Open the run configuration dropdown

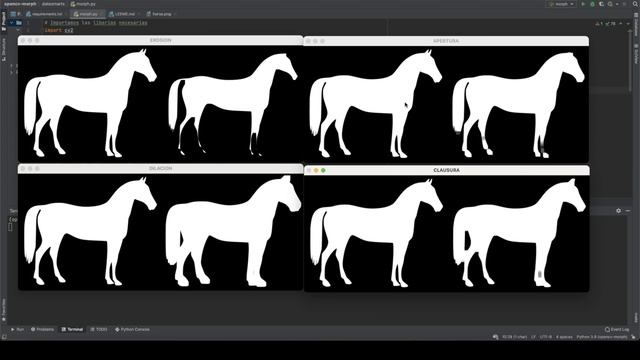pos(561,4)
